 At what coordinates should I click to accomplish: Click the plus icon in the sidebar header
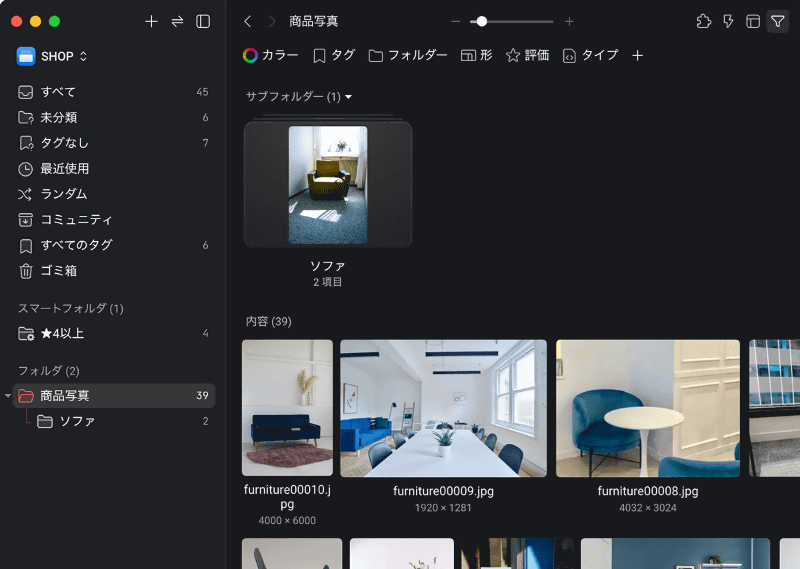[151, 21]
